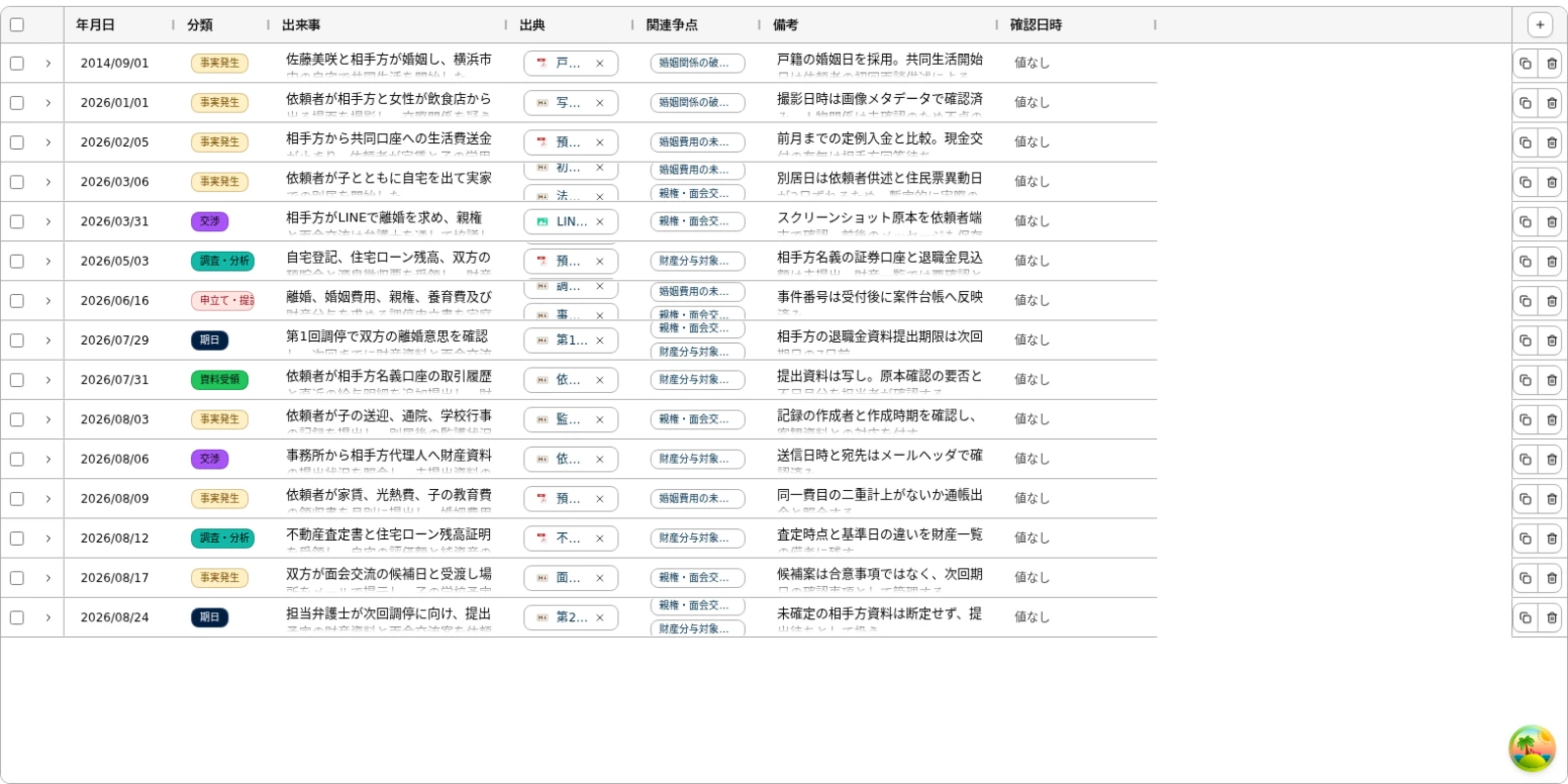Delete the 2026/01/01 row with the trash icon
This screenshot has width=1568, height=784.
coord(1551,103)
